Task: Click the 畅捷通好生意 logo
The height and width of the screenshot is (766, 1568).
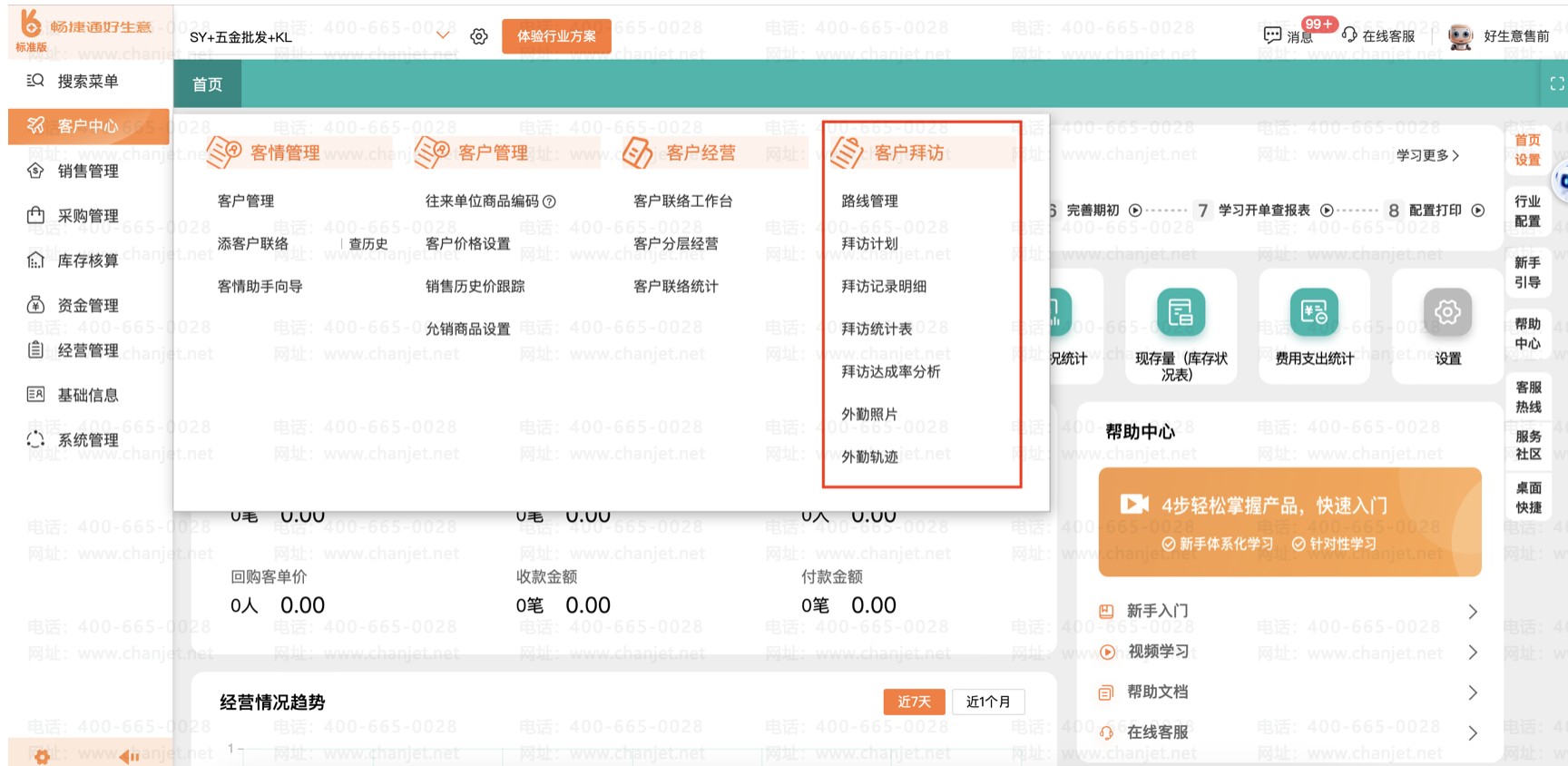Action: pos(84,31)
